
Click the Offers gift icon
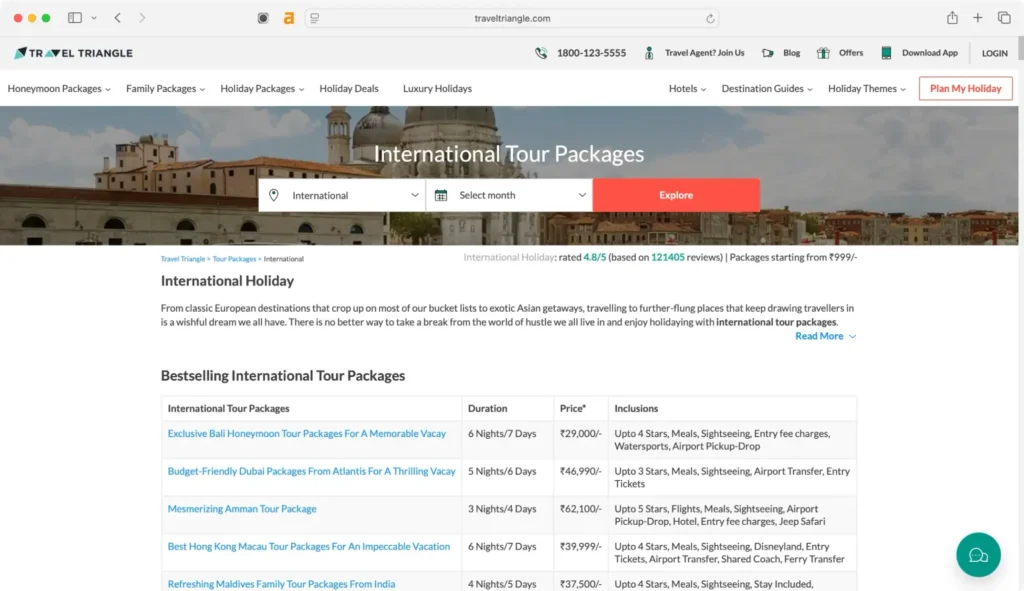tap(823, 53)
